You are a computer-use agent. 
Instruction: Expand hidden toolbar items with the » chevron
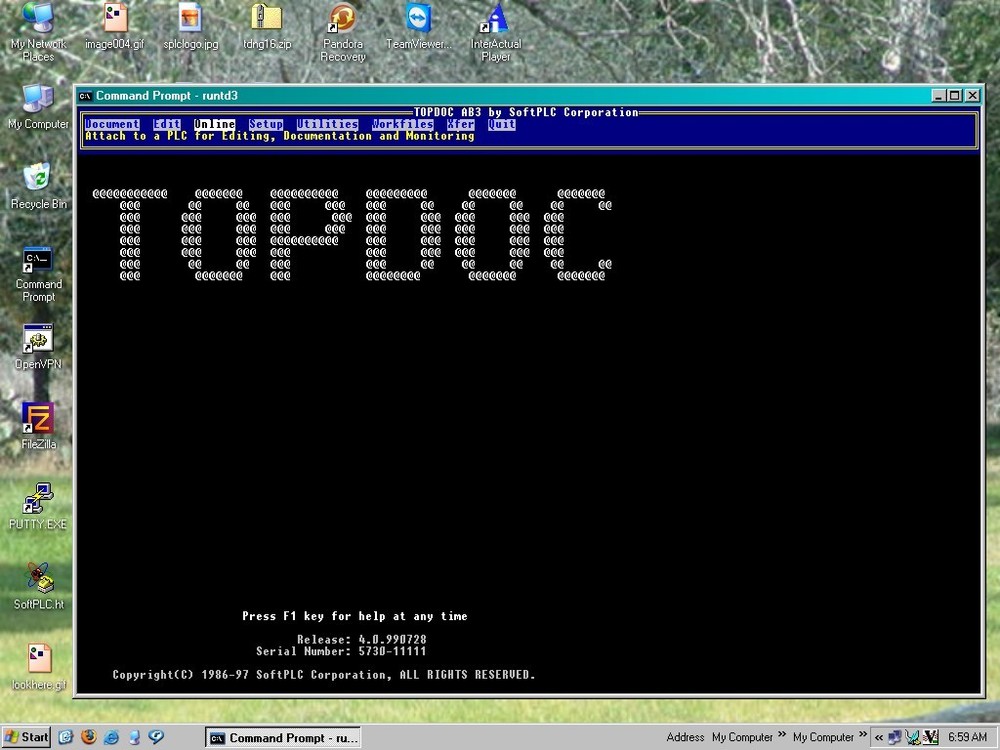point(862,737)
